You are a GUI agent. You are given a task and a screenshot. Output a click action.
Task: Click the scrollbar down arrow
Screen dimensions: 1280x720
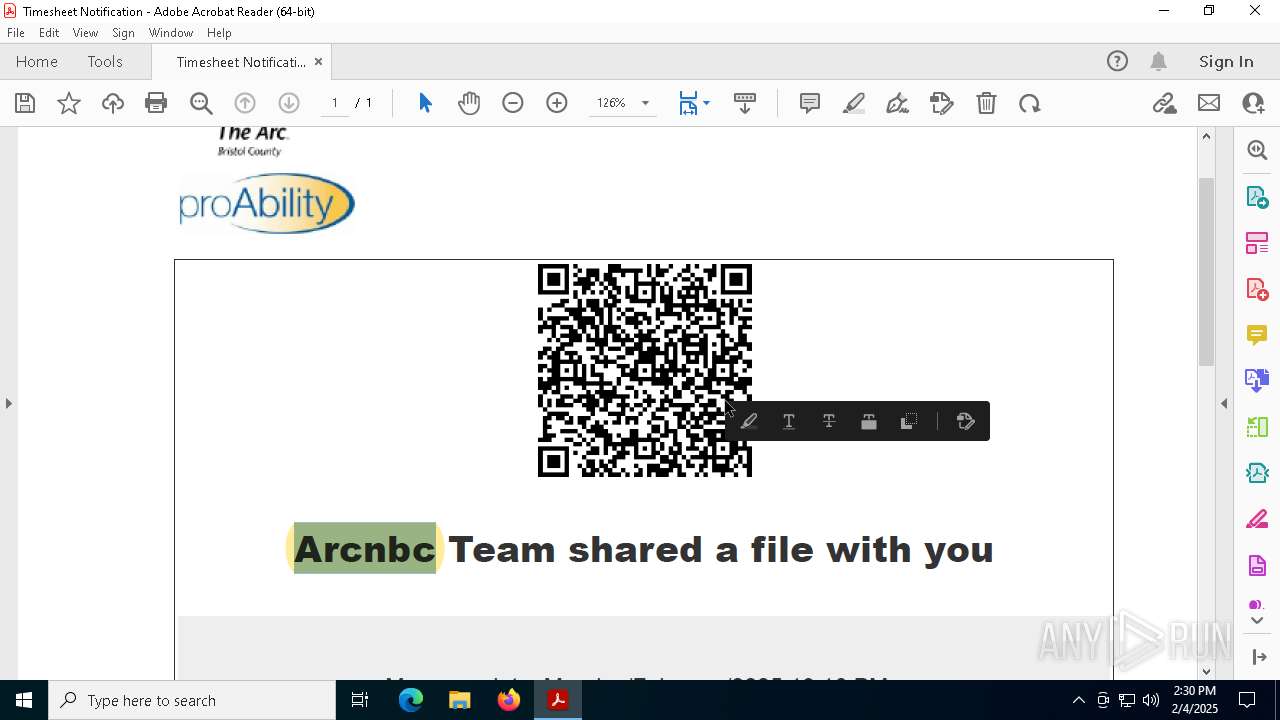click(x=1206, y=671)
